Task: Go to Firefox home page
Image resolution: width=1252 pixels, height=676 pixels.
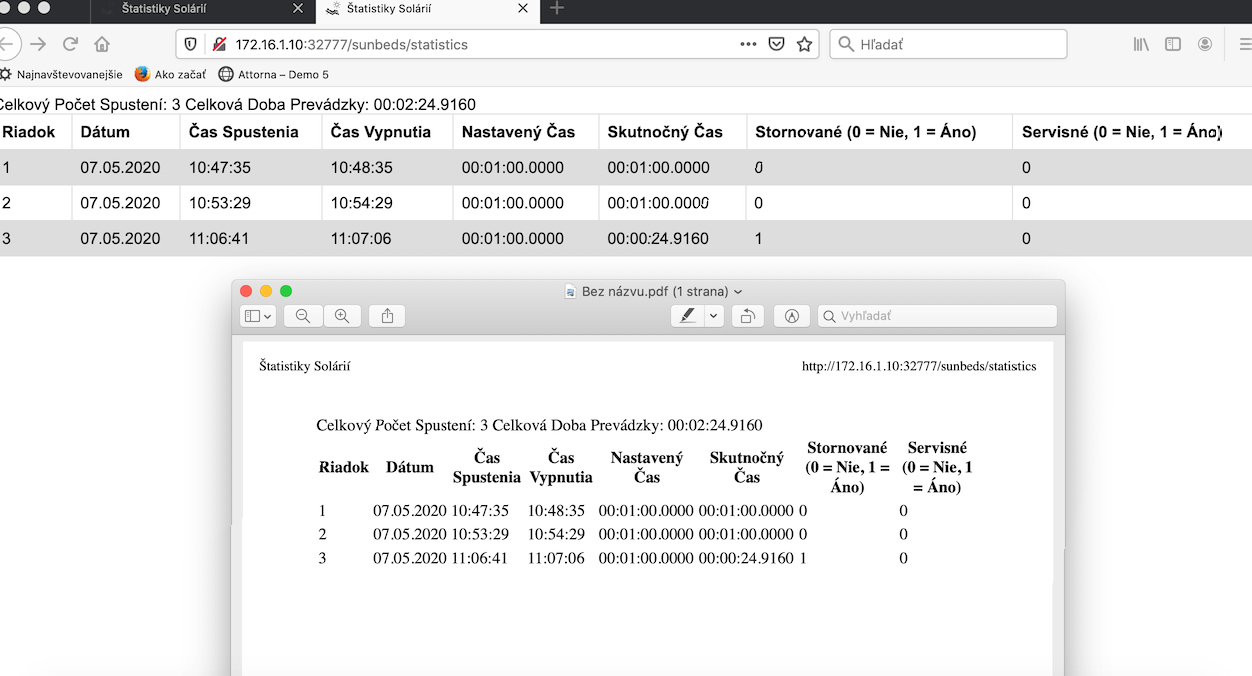Action: 102,44
